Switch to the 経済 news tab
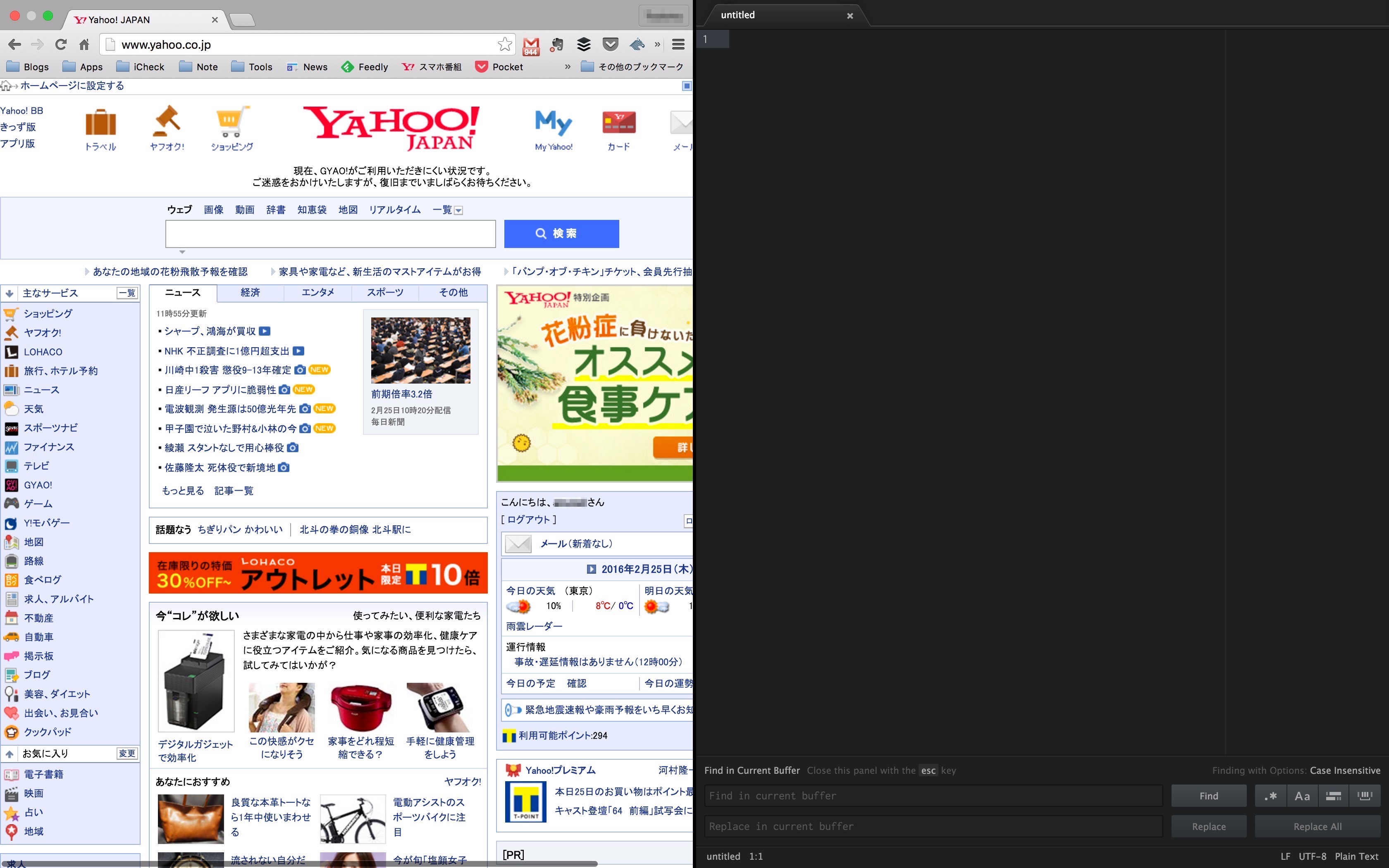The width and height of the screenshot is (1389, 868). 250,293
